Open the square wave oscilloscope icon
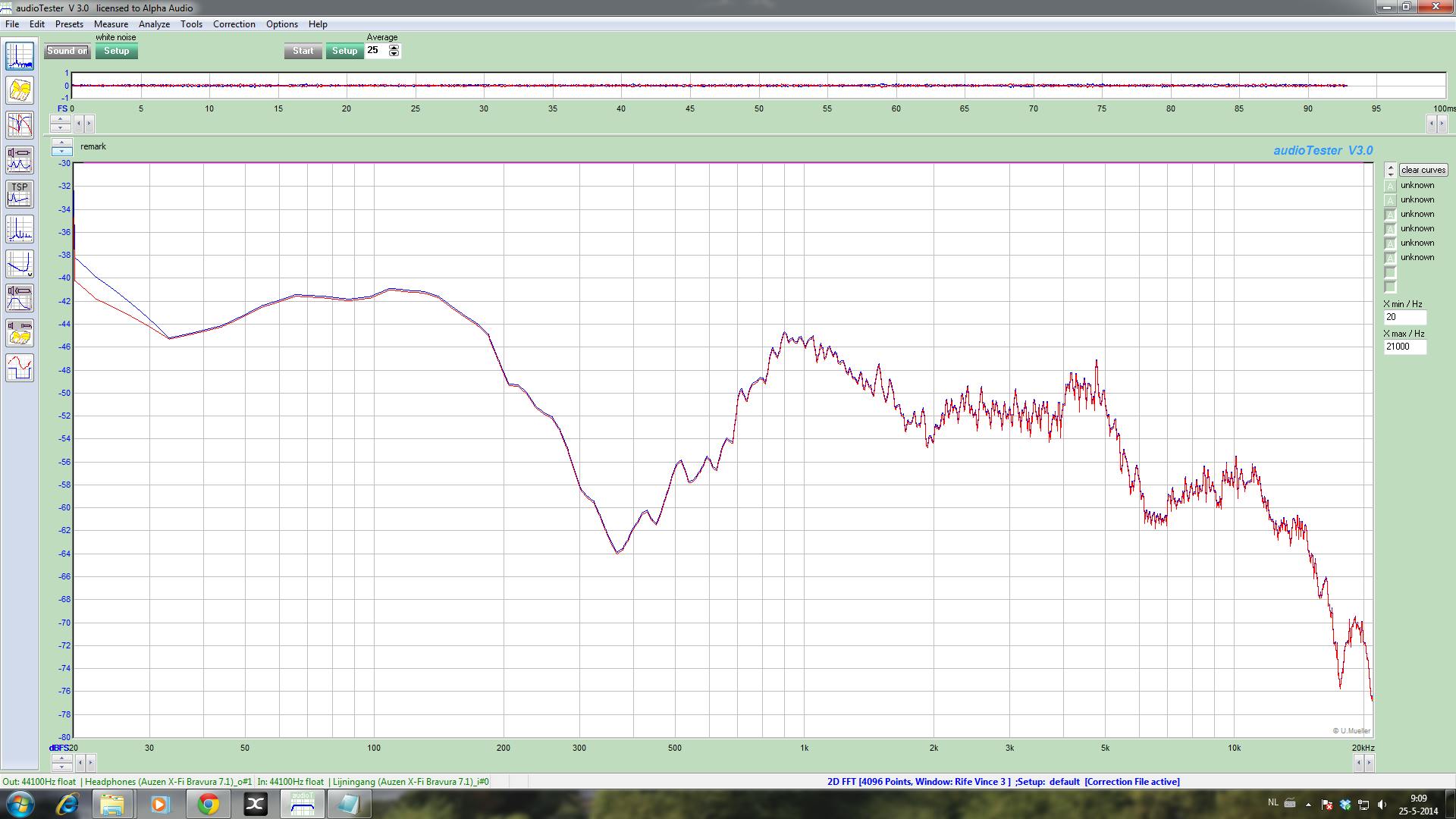The width and height of the screenshot is (1456, 819). [x=20, y=368]
